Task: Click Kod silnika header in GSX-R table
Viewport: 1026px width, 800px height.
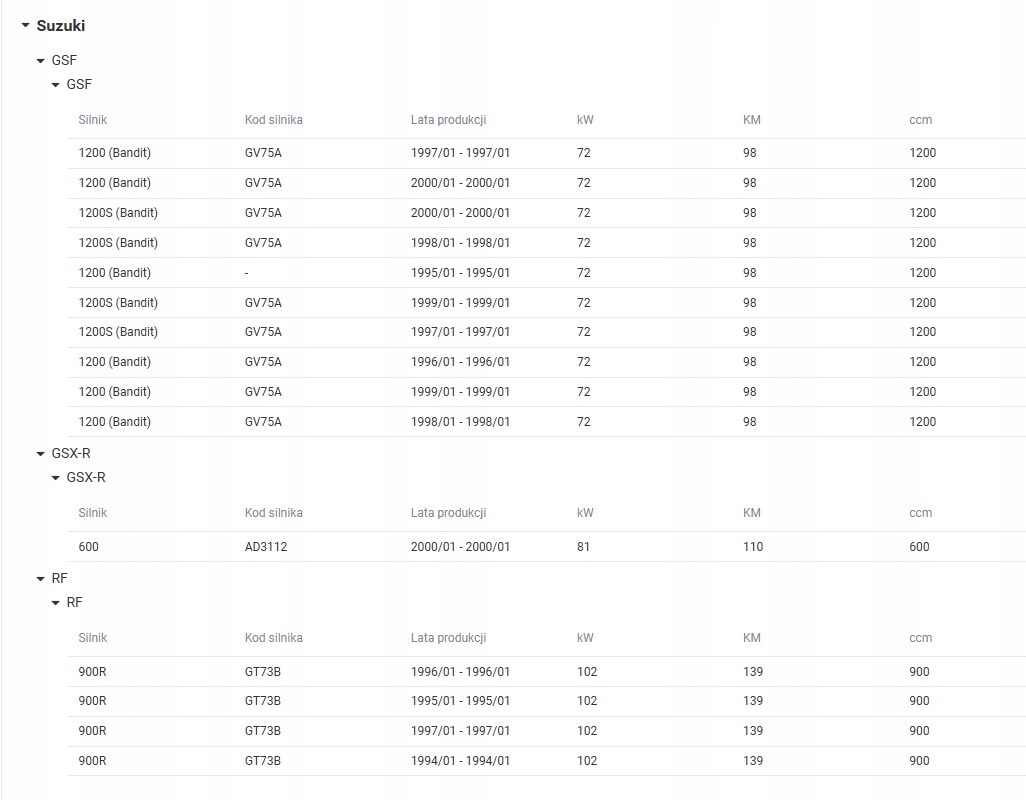Action: tap(274, 513)
